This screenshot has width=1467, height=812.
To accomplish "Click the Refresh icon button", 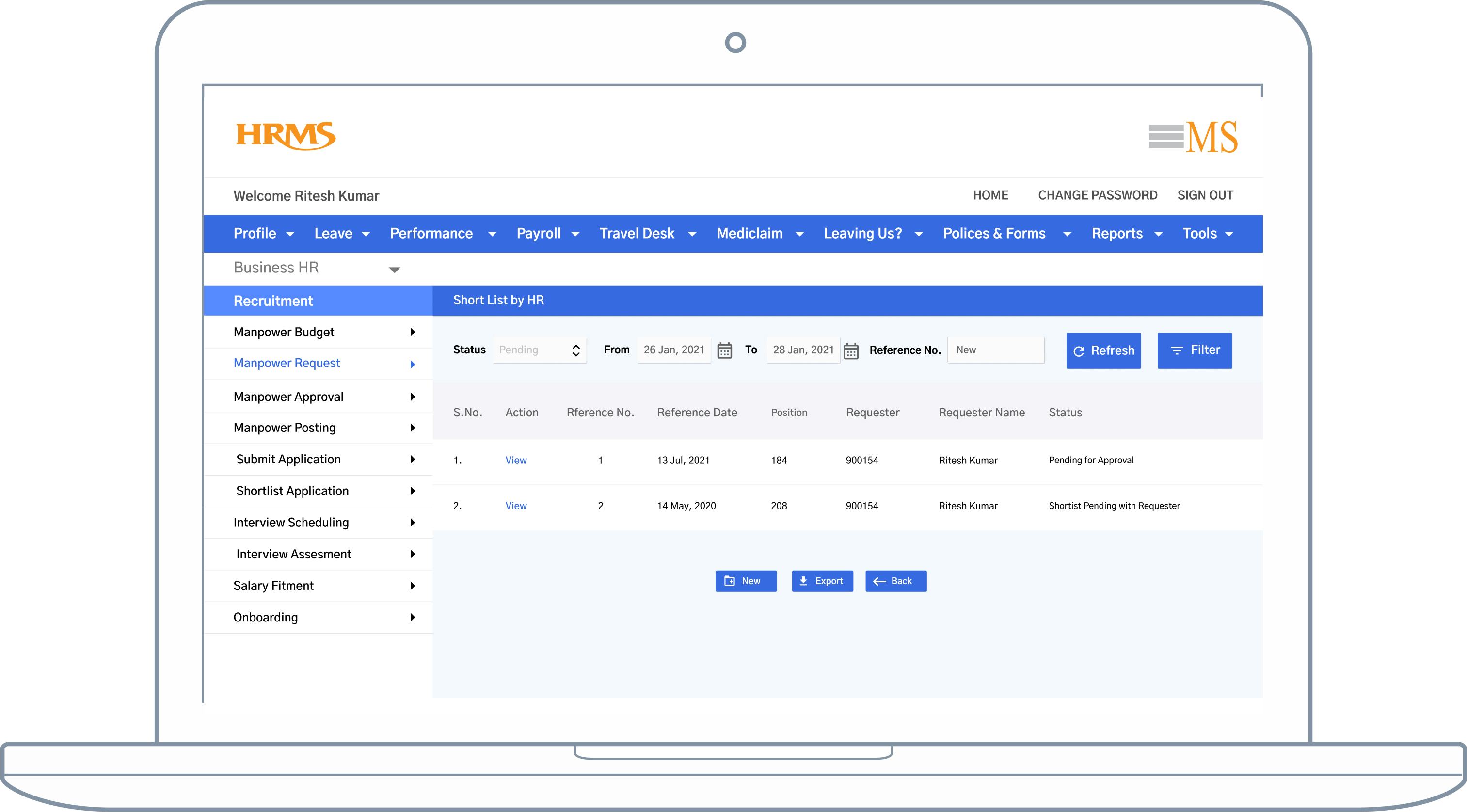I will point(1079,351).
